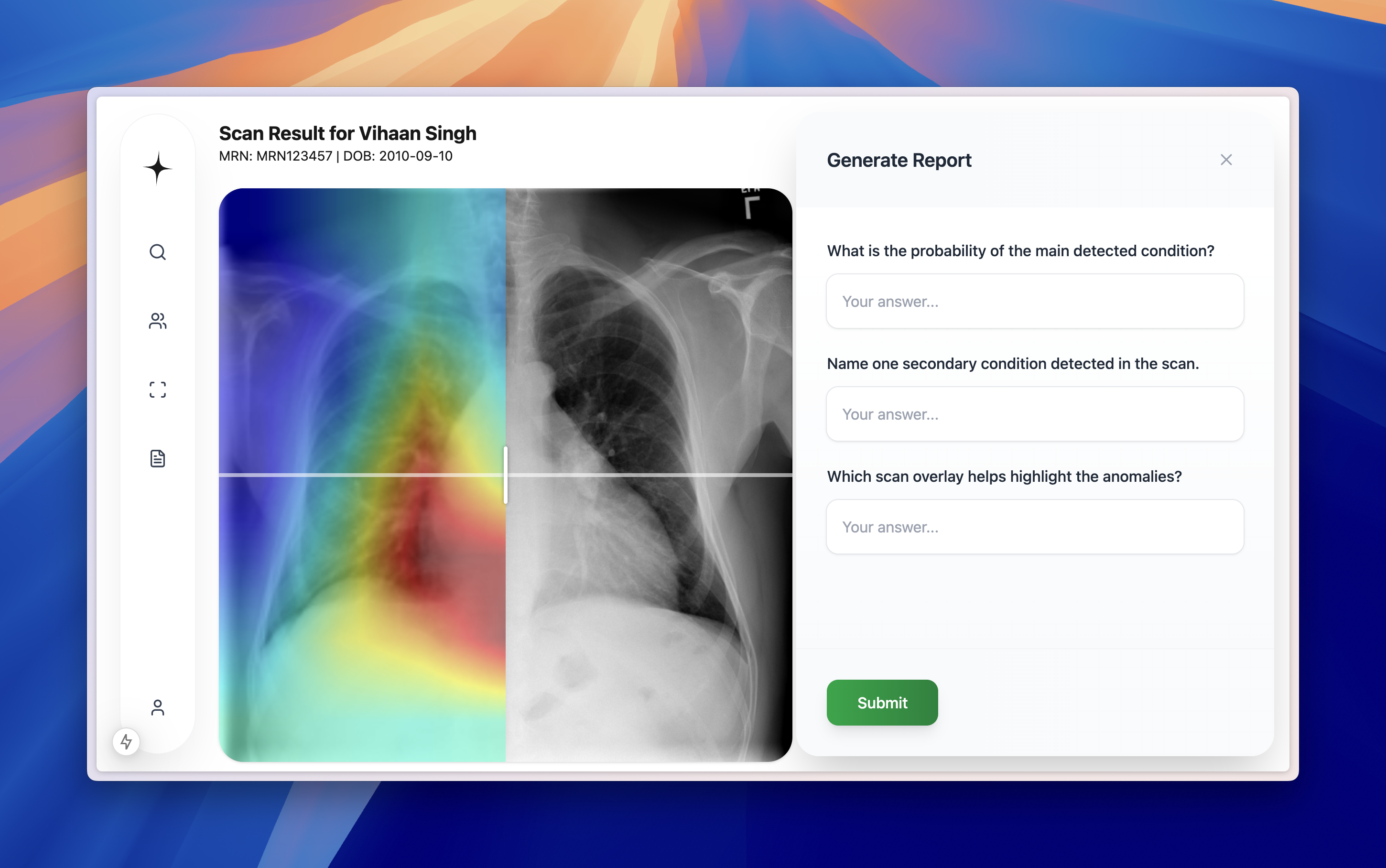This screenshot has width=1386, height=868.
Task: Click the lightning bolt badge icon
Action: 126,742
